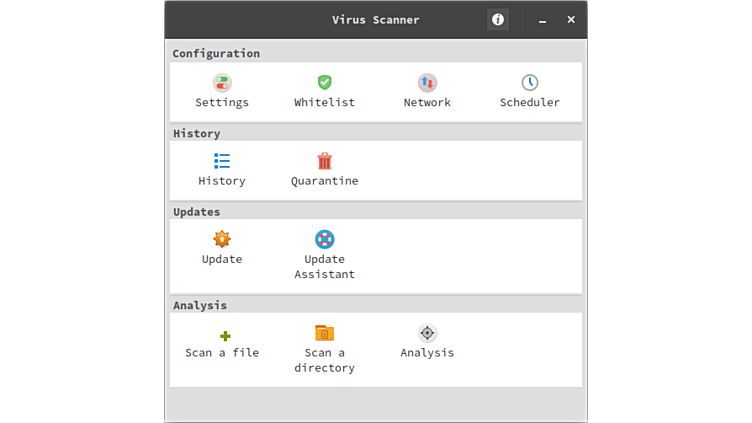Image resolution: width=752 pixels, height=423 pixels.
Task: Click the info button in title bar
Action: (498, 20)
